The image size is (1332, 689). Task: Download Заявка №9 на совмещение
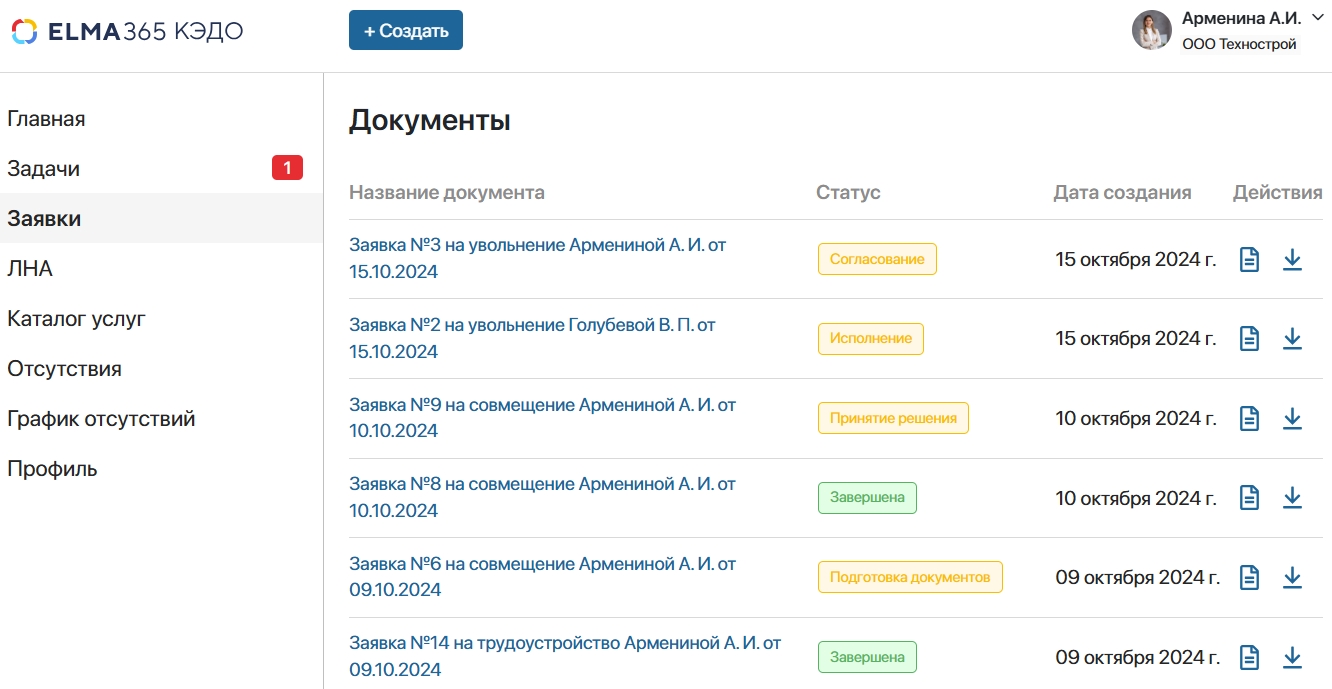coord(1292,418)
